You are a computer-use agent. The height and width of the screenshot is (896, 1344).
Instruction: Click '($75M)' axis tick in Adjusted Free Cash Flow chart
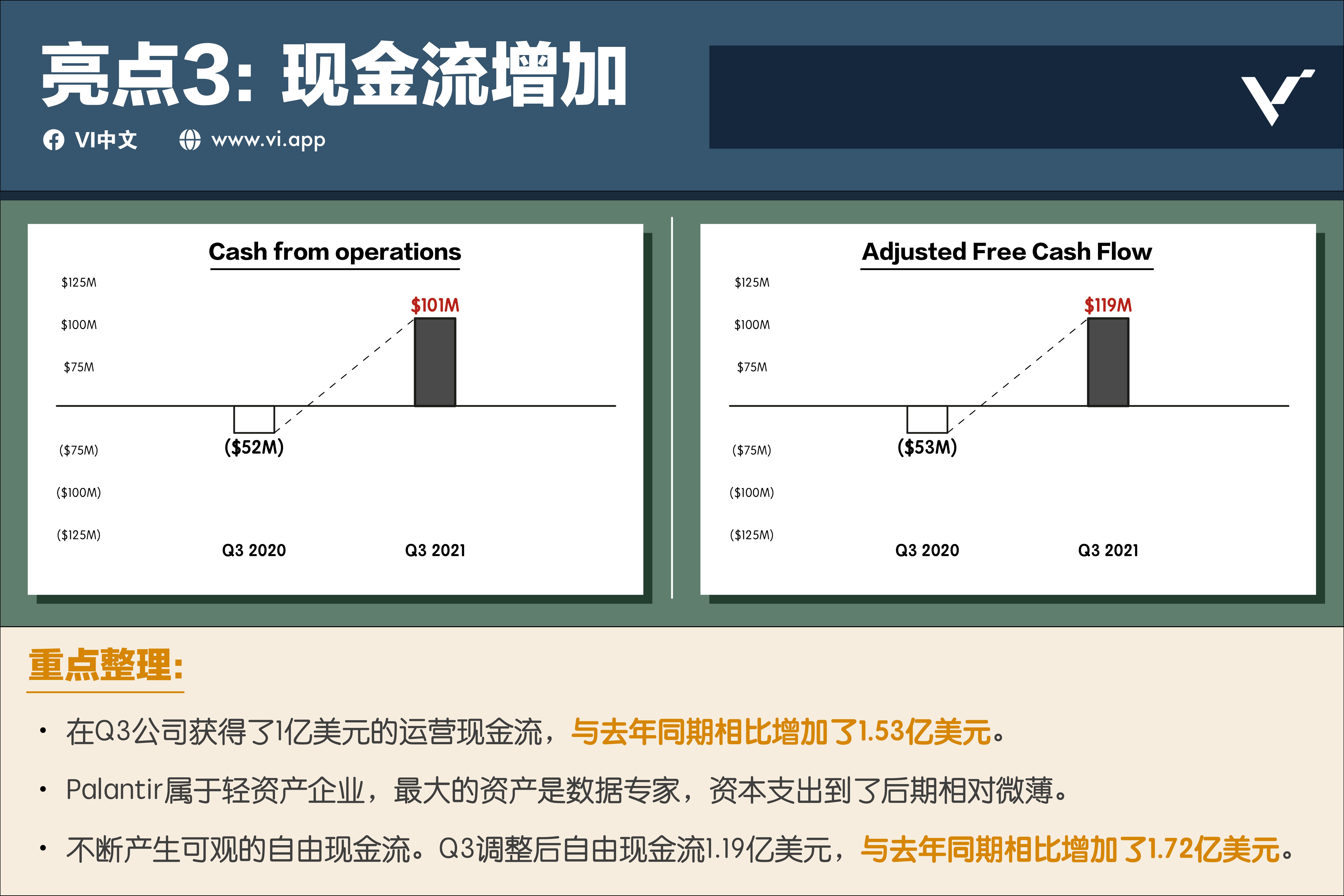point(752,450)
